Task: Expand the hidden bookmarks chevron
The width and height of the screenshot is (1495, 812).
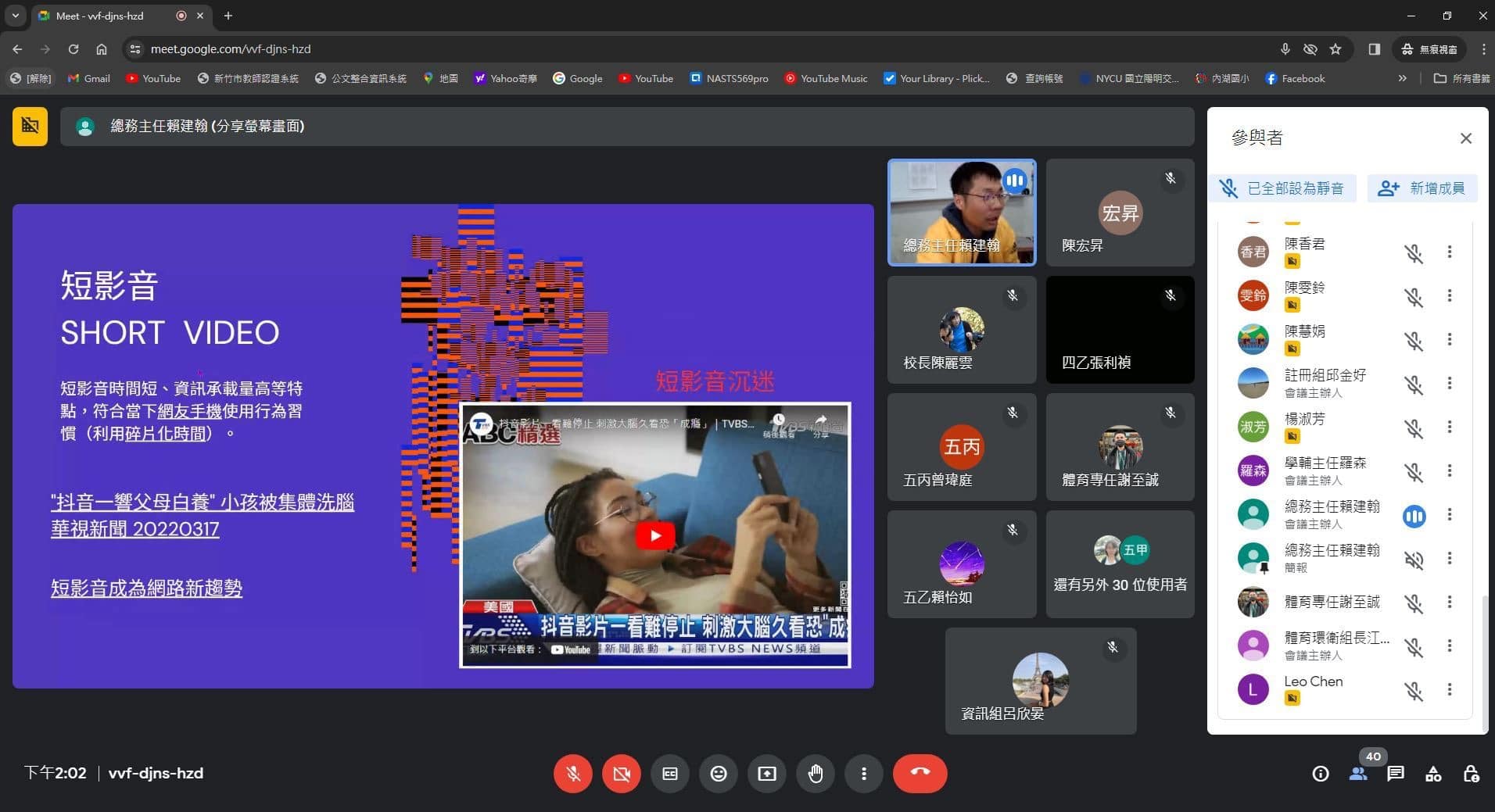Action: pos(1402,78)
